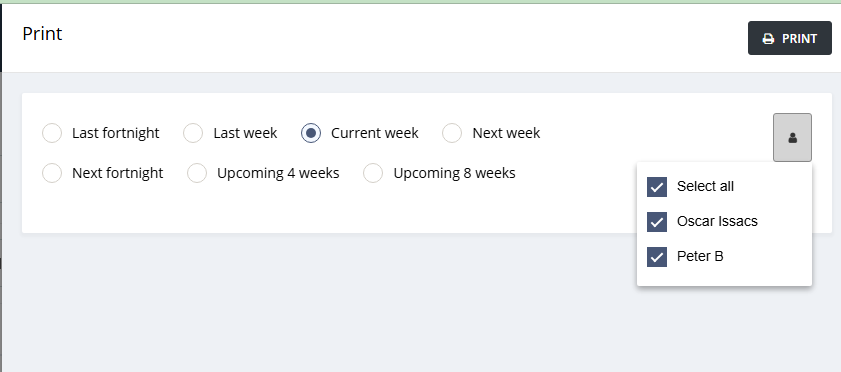Uncheck the Oscar Issacs checkbox
This screenshot has height=372, width=841.
[656, 222]
